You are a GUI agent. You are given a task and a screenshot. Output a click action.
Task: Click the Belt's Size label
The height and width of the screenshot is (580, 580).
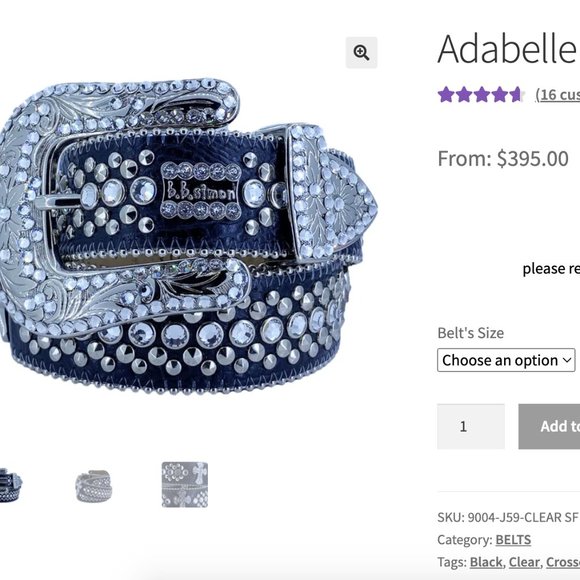[x=471, y=333]
